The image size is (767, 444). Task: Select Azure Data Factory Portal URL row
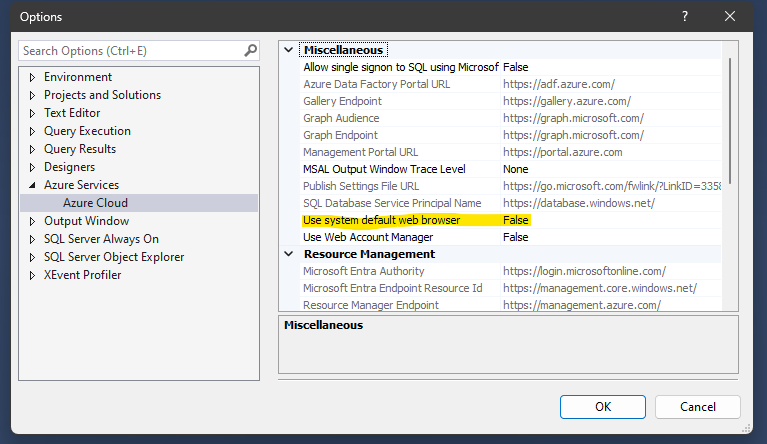click(377, 84)
